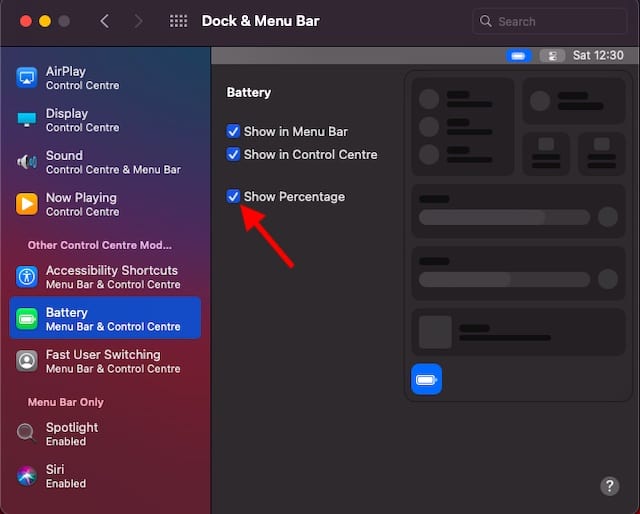Click the Search field

(x=550, y=21)
